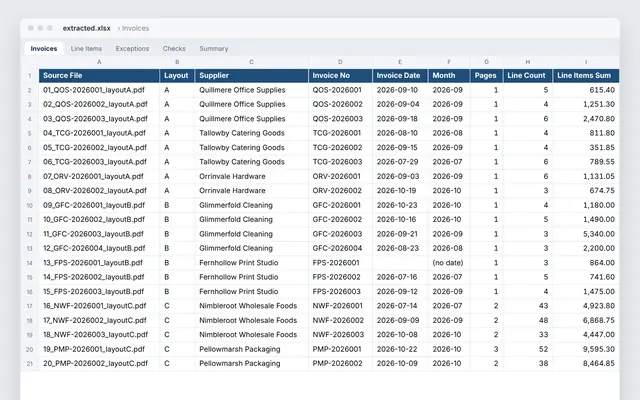Select row 21 via its row number
The height and width of the screenshot is (400, 640).
[x=29, y=364]
